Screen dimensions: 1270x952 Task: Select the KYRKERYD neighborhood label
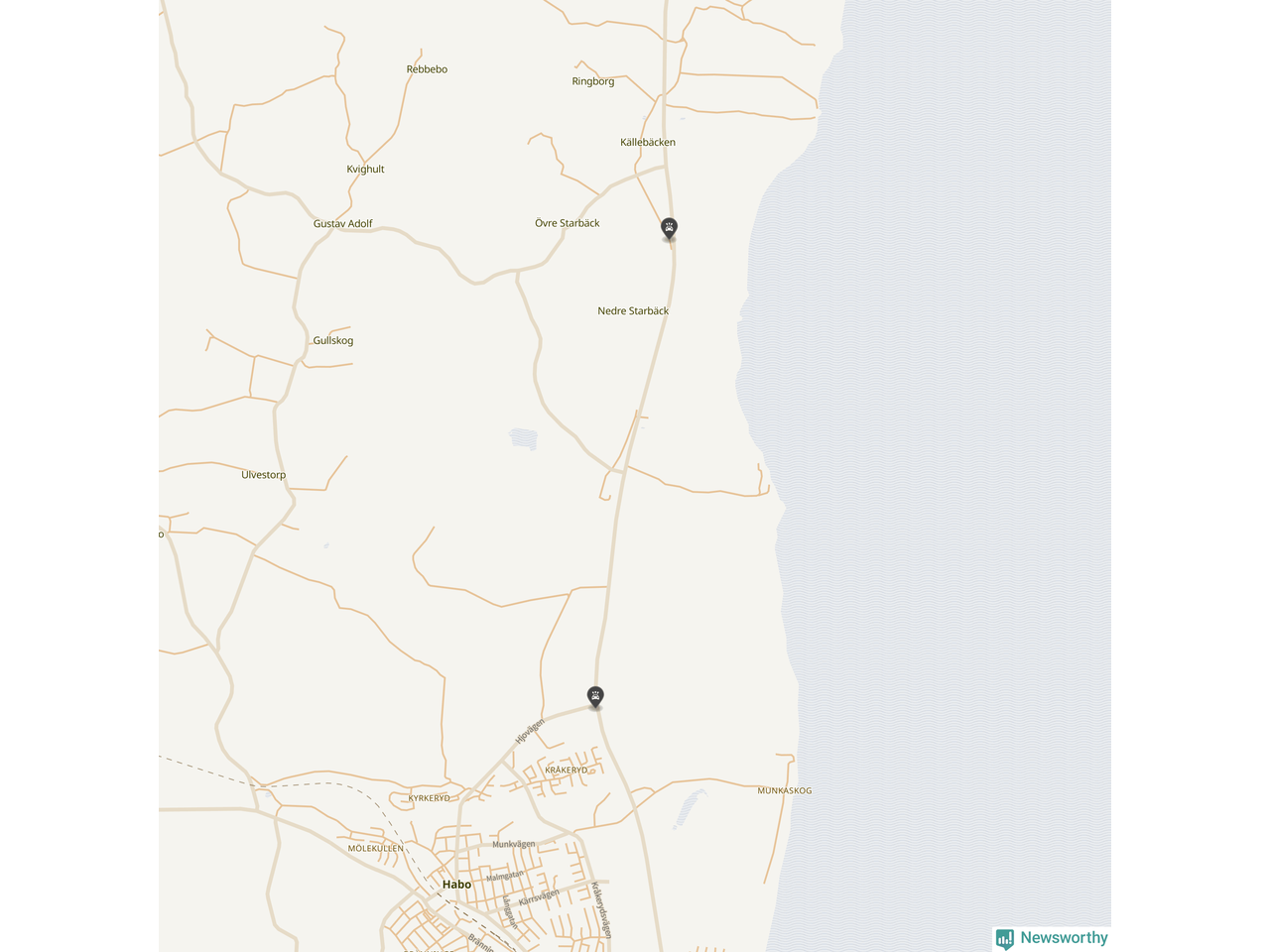[430, 797]
